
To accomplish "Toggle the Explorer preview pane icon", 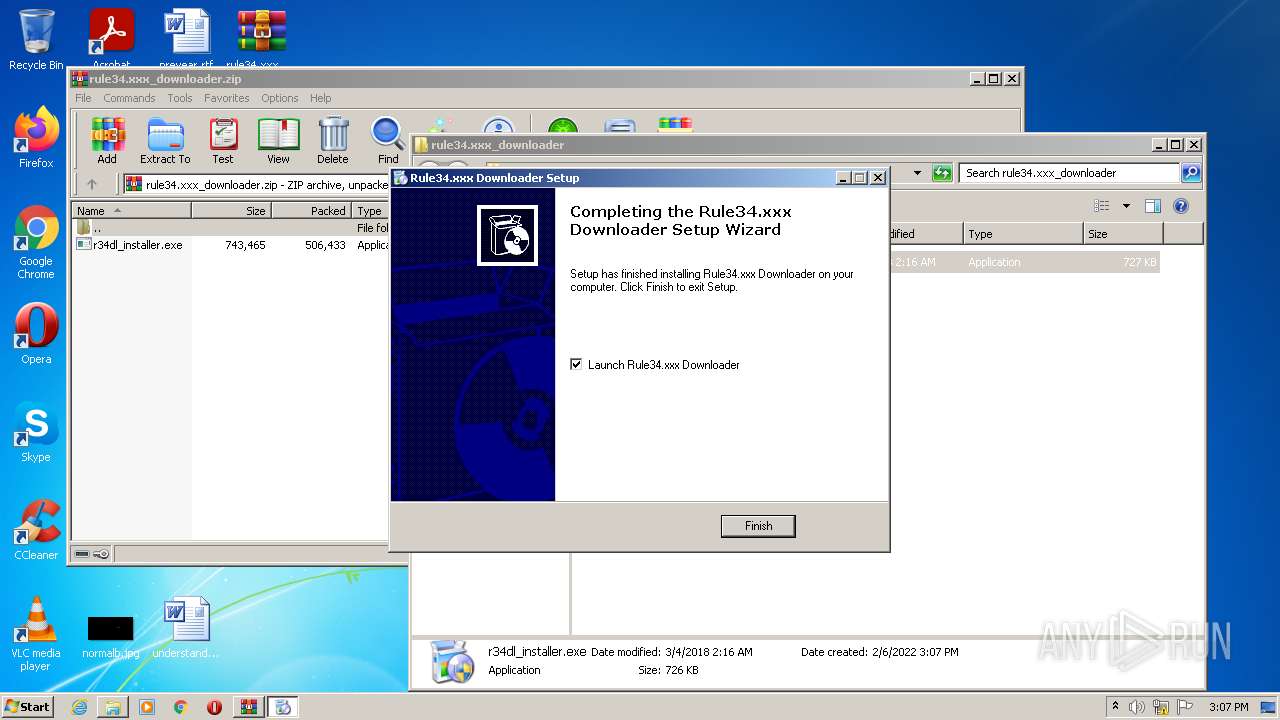I will click(x=1152, y=206).
